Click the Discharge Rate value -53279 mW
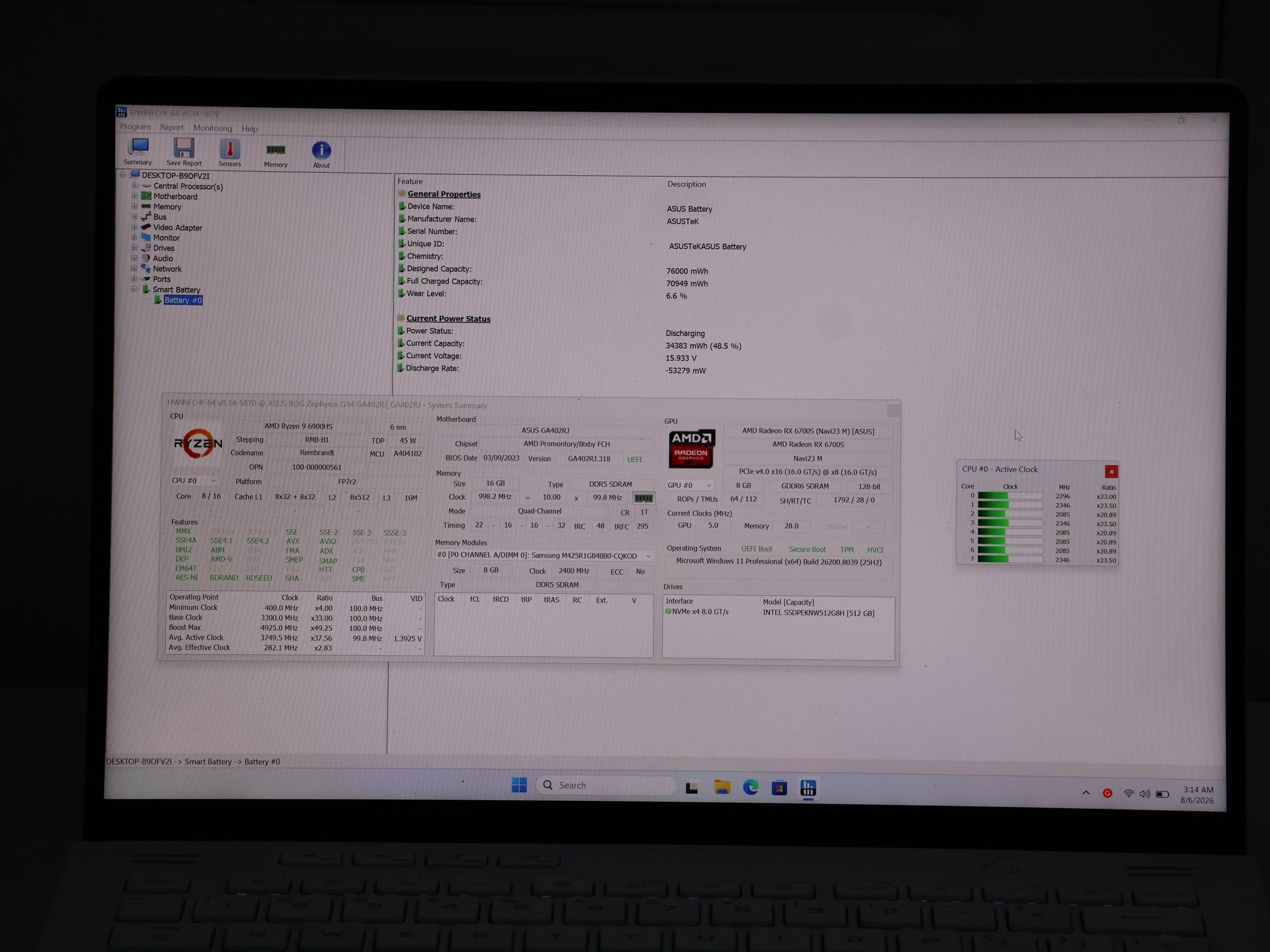The height and width of the screenshot is (952, 1270). coord(685,371)
